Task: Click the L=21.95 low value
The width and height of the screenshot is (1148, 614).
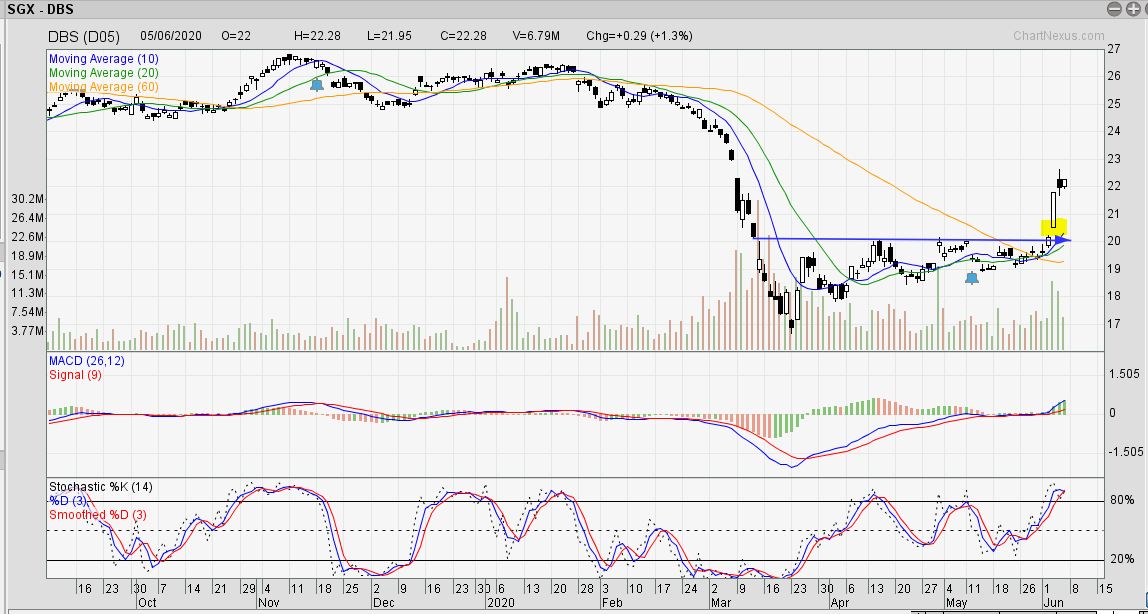Action: 392,36
